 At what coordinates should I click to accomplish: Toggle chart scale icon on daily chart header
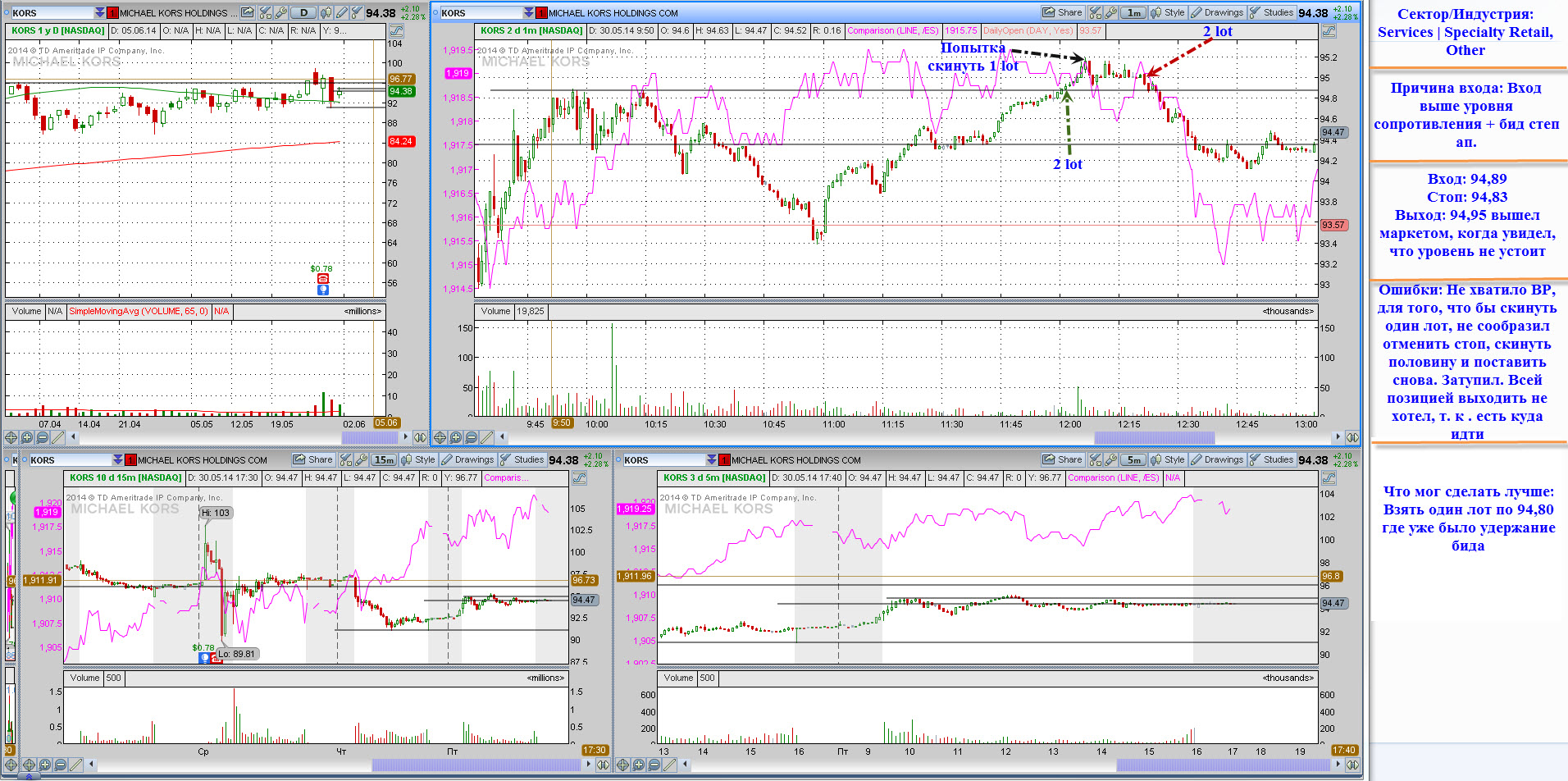[x=396, y=30]
